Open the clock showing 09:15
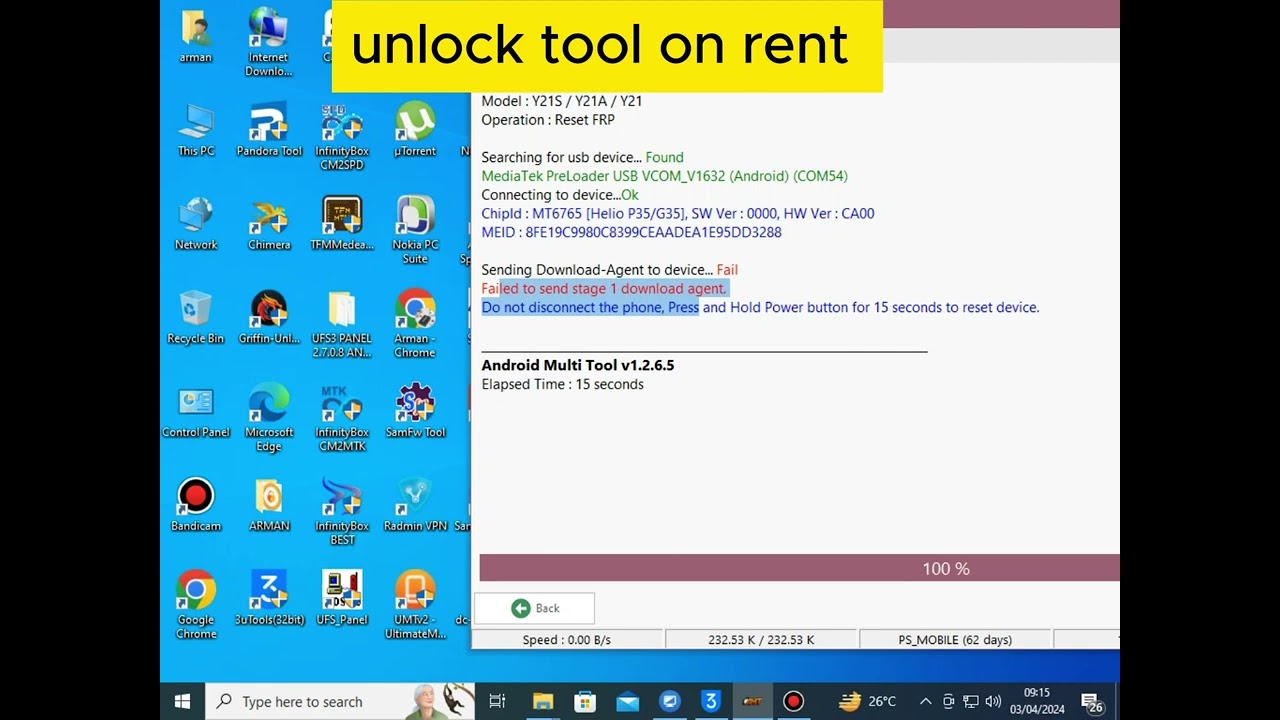The image size is (1280, 720). [x=1037, y=702]
